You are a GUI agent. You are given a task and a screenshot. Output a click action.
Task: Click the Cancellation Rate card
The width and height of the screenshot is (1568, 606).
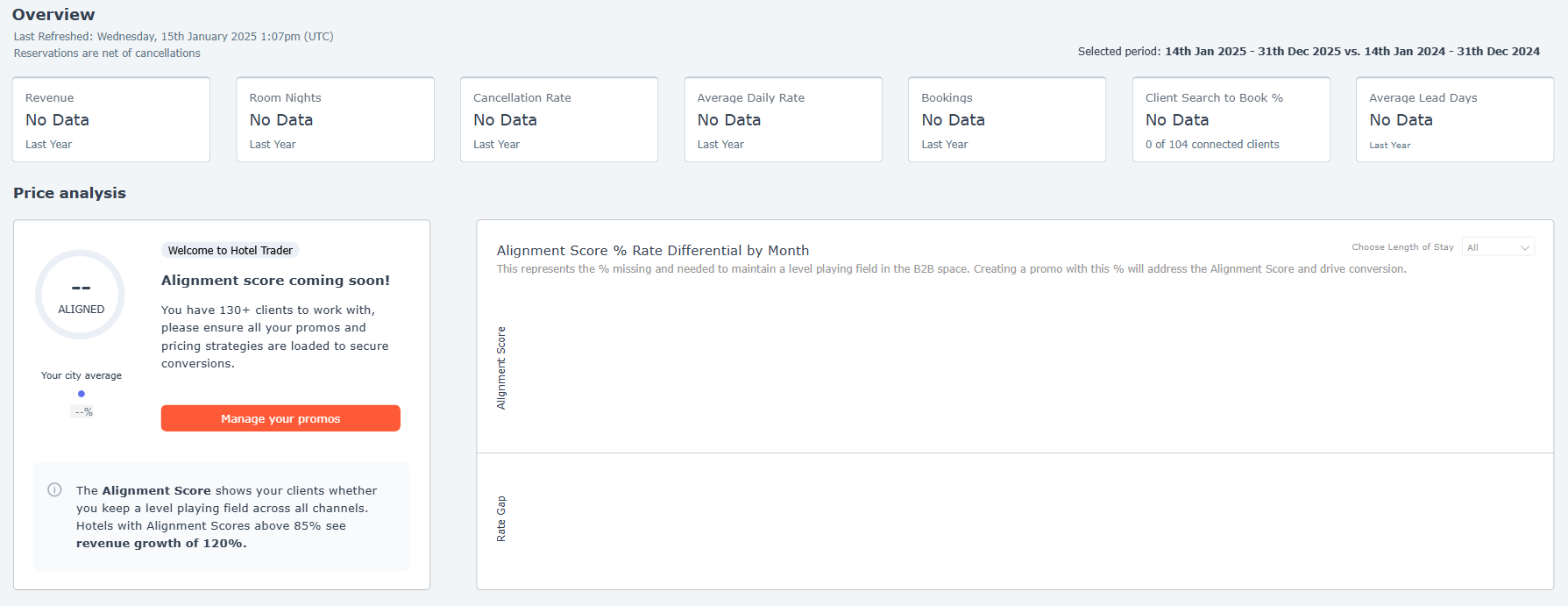(x=559, y=119)
